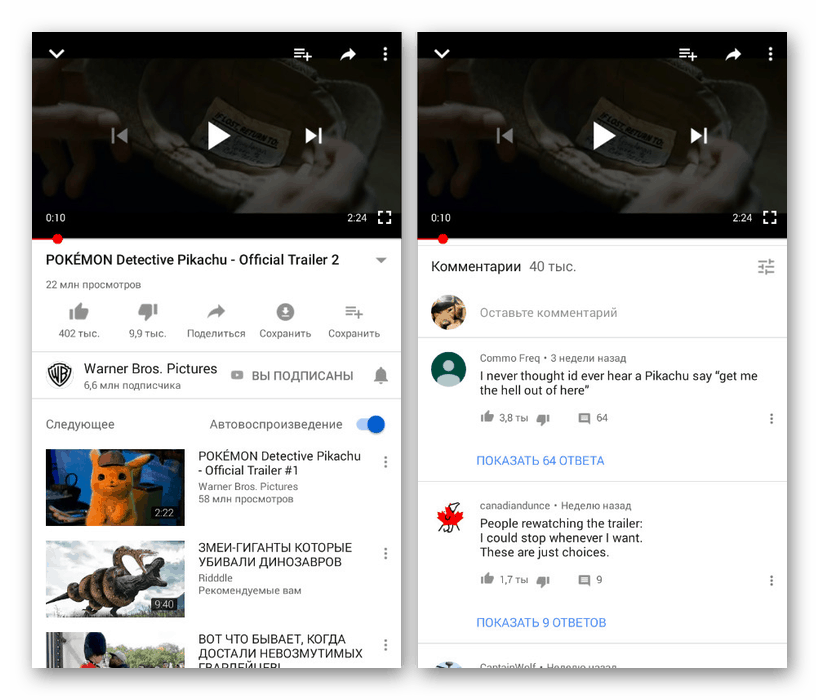Click canadiandunce username
Screen dimensions: 819x700
[x=514, y=506]
